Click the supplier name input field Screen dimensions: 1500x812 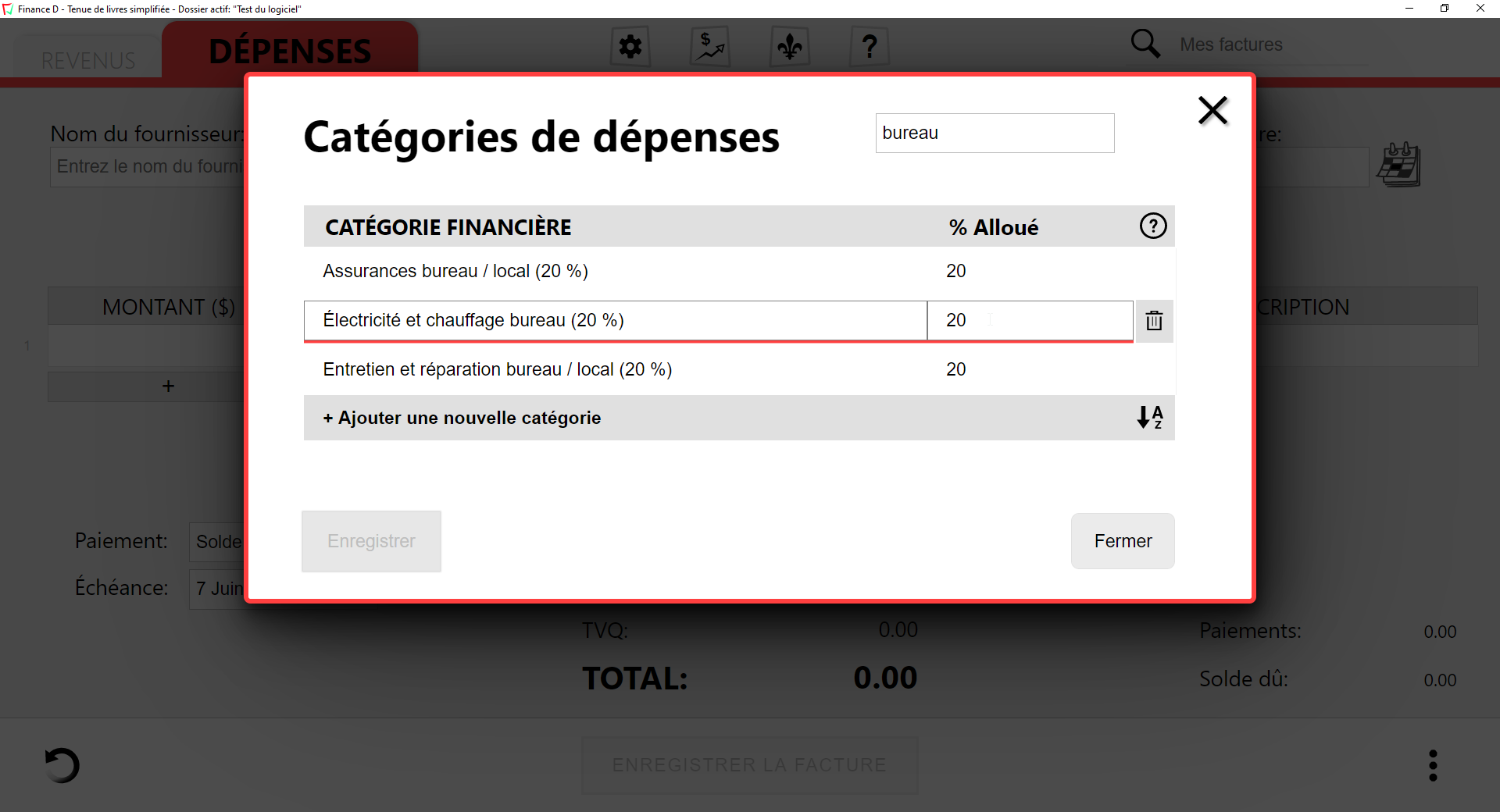[x=148, y=166]
